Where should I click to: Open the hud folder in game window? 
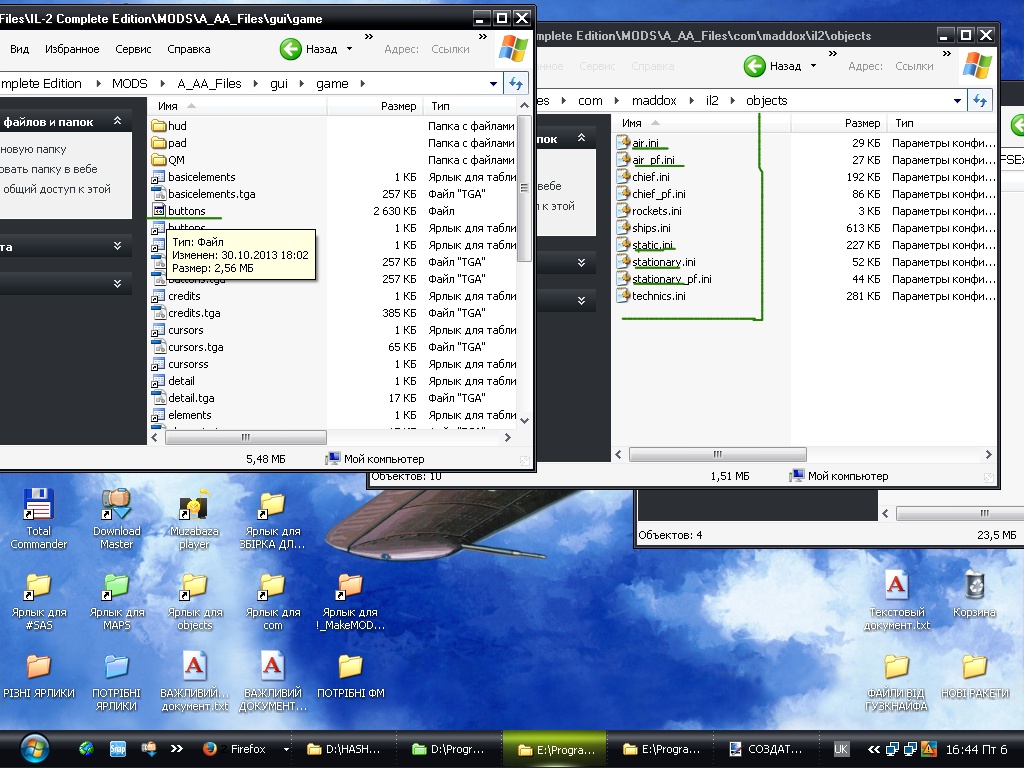[158, 126]
